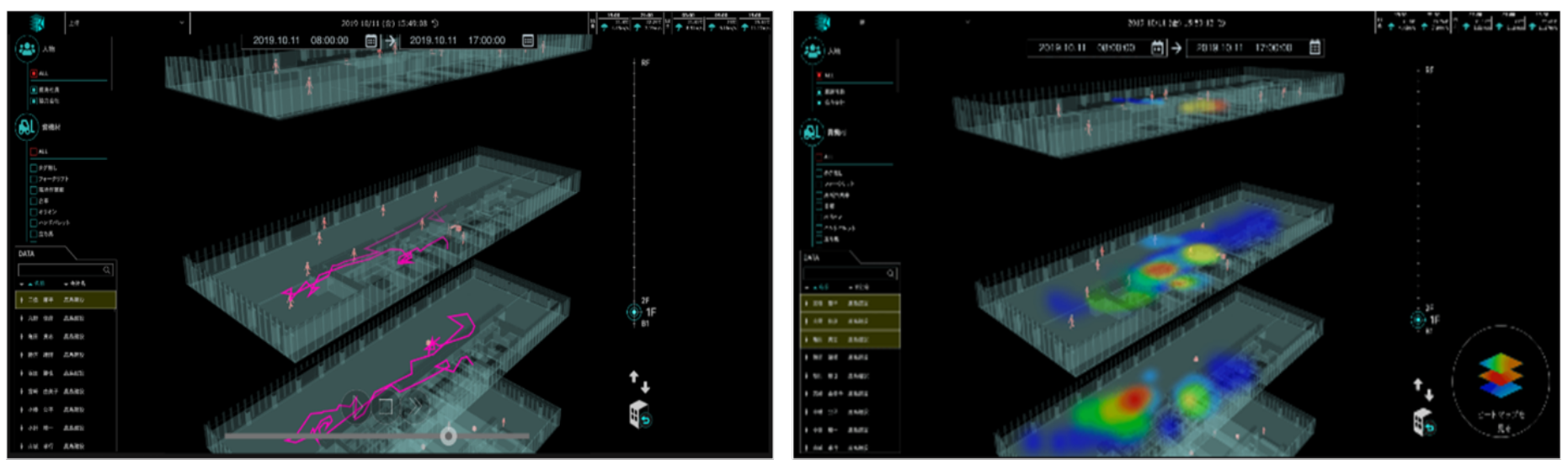Click the first weather forecast icon, right screen
This screenshot has height=470, width=1568.
tap(1392, 27)
